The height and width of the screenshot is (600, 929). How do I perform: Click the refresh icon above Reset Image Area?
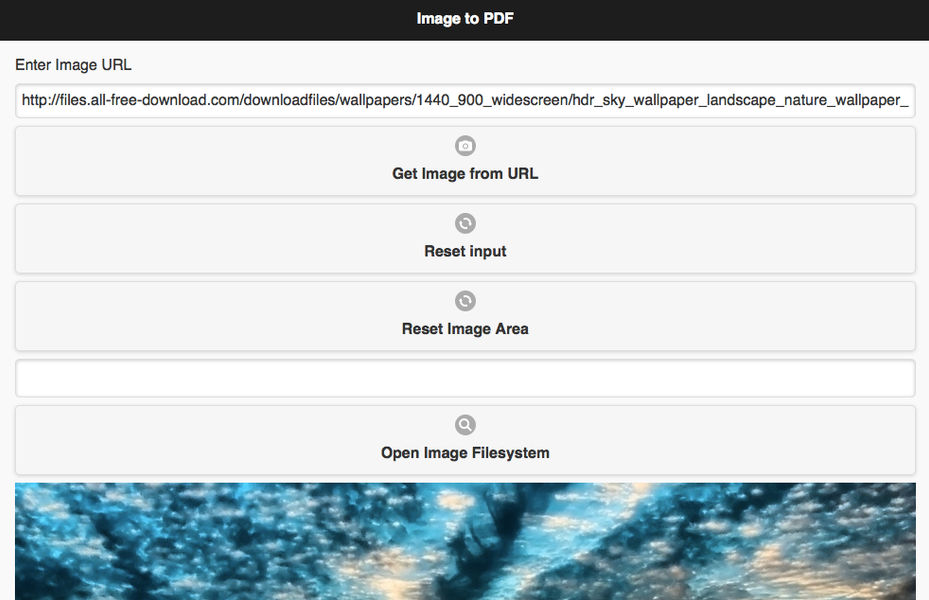465,301
